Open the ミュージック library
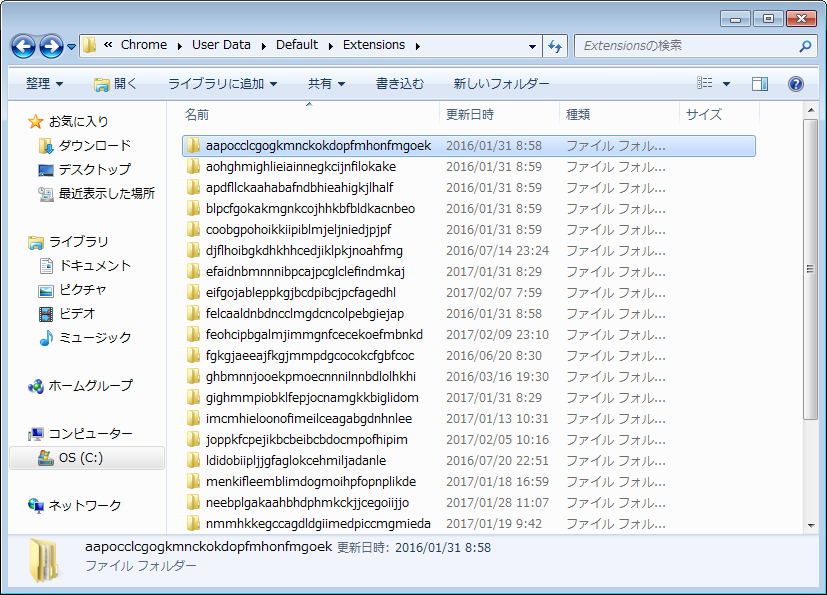The image size is (827, 595). coord(85,338)
